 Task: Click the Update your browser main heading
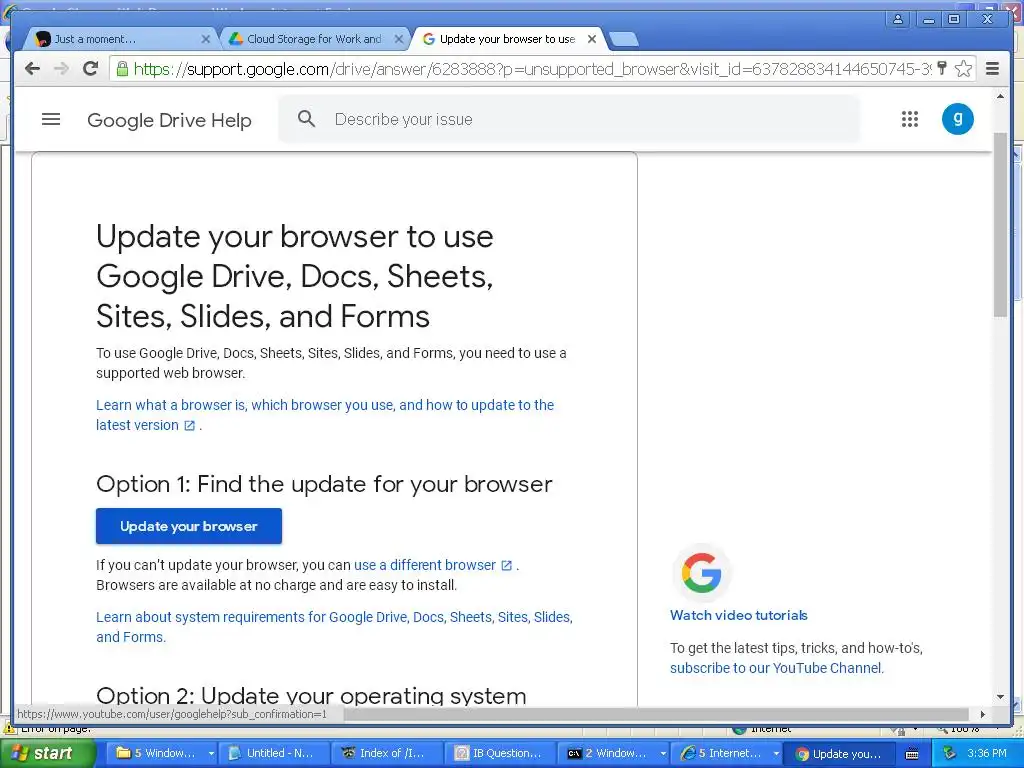click(295, 276)
